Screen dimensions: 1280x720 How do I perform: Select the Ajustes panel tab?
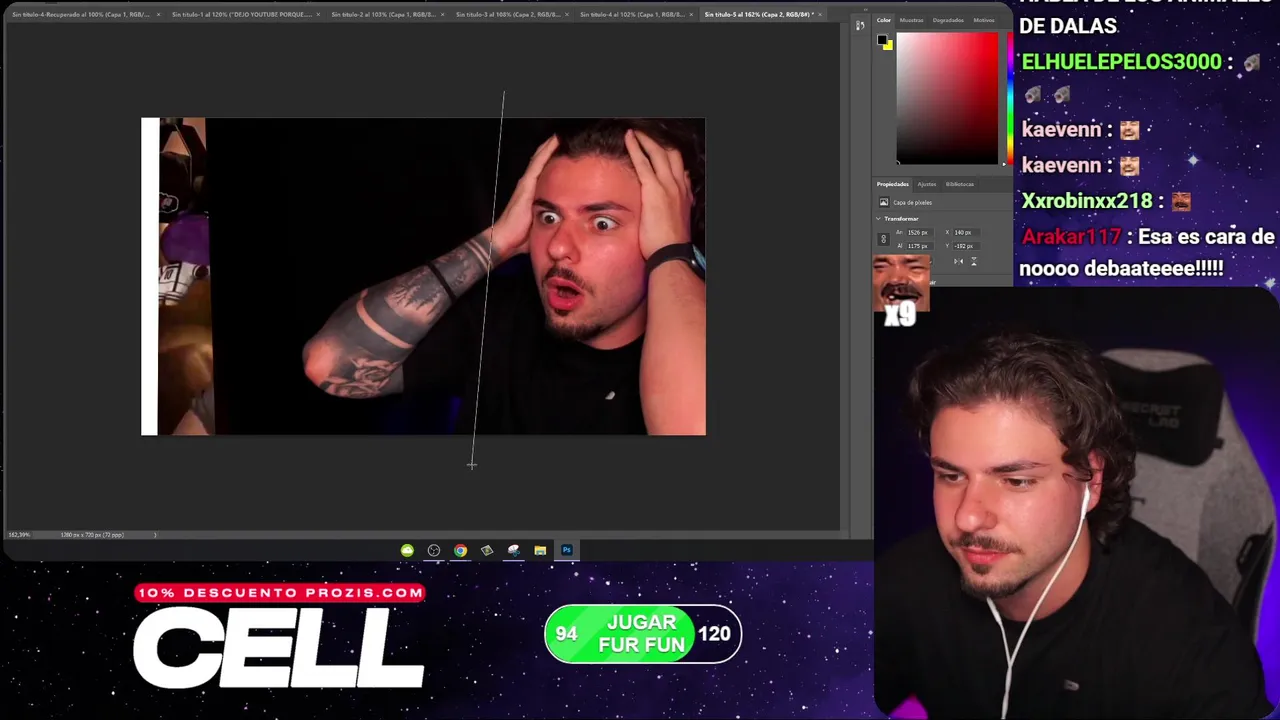point(927,184)
